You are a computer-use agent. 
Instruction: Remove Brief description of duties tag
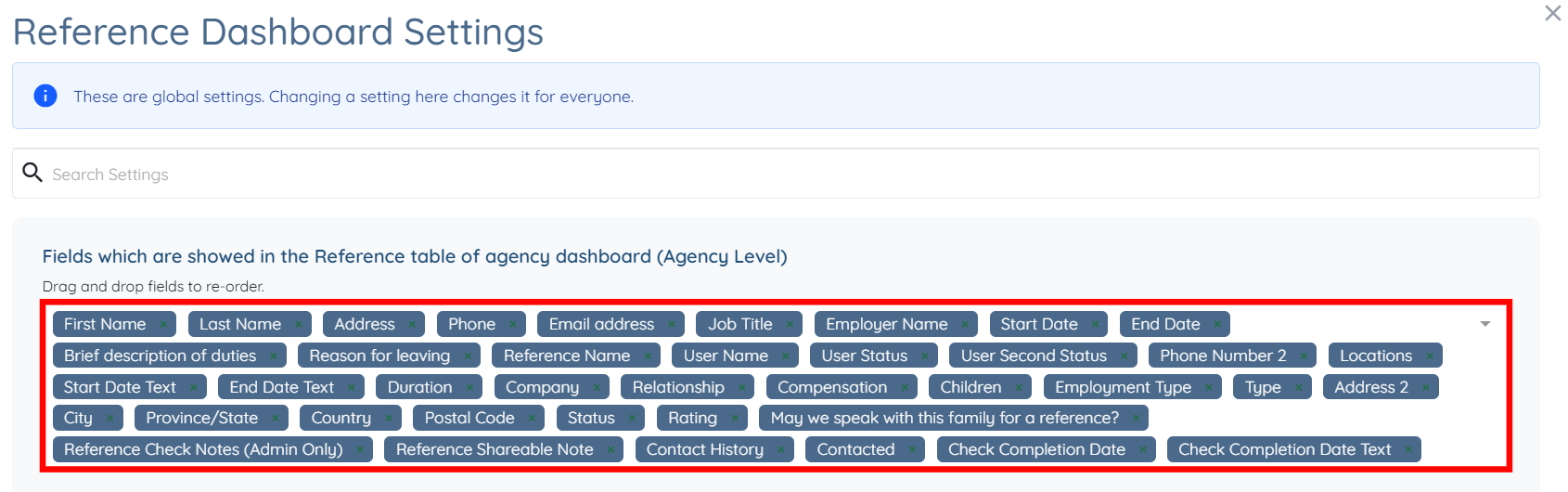274,356
